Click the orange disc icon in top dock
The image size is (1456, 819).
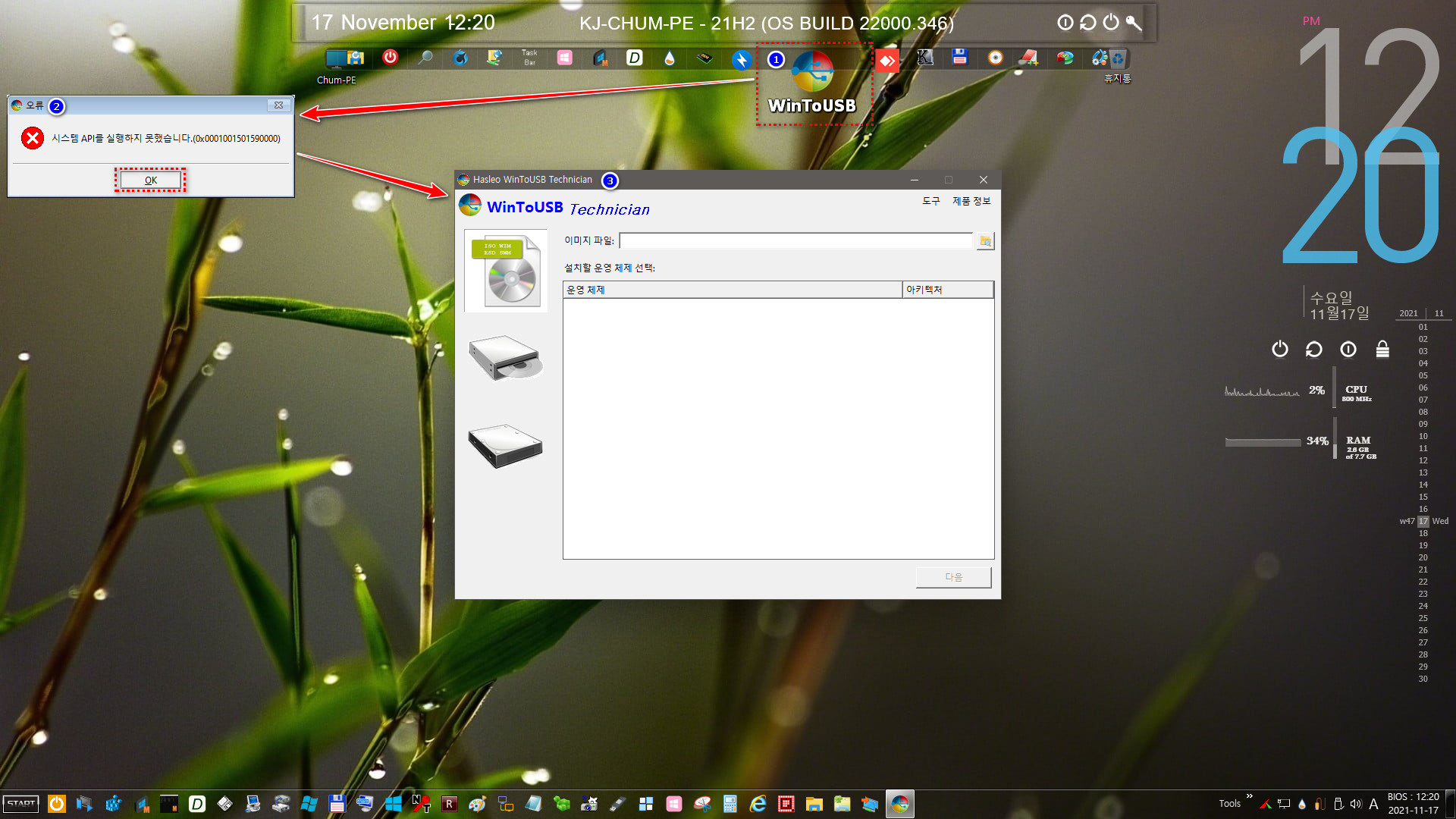pyautogui.click(x=996, y=58)
